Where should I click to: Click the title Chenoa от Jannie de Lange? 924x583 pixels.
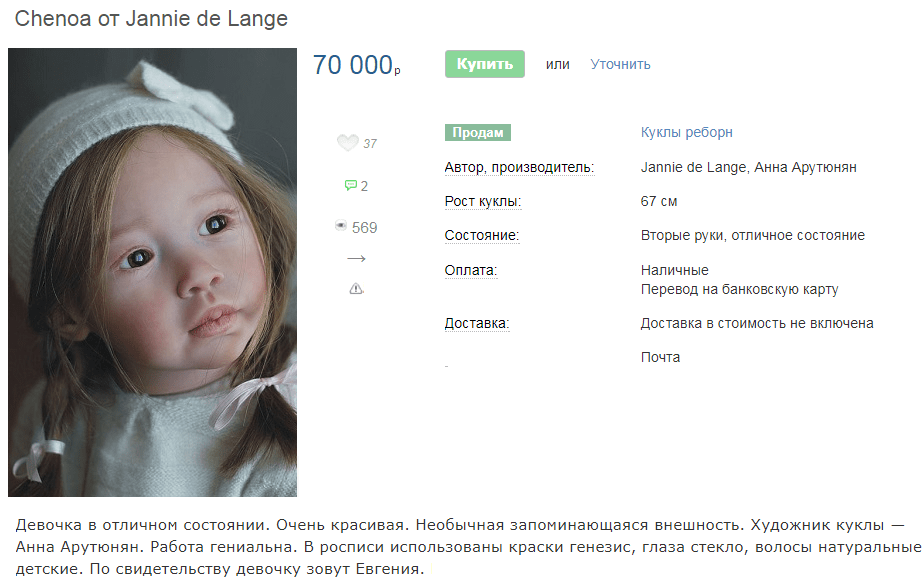tap(151, 19)
